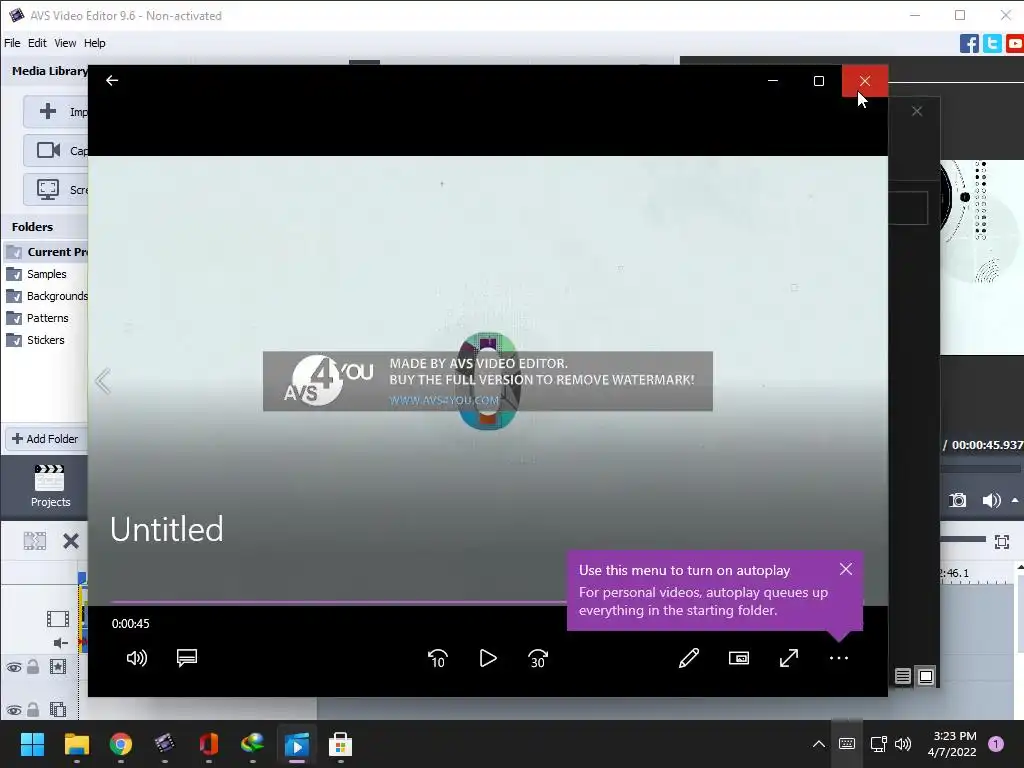Skip back 10 seconds in player

click(438, 658)
